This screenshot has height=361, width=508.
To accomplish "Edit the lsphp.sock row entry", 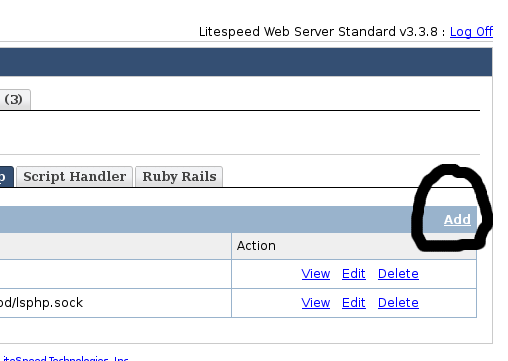I will pyautogui.click(x=354, y=303).
